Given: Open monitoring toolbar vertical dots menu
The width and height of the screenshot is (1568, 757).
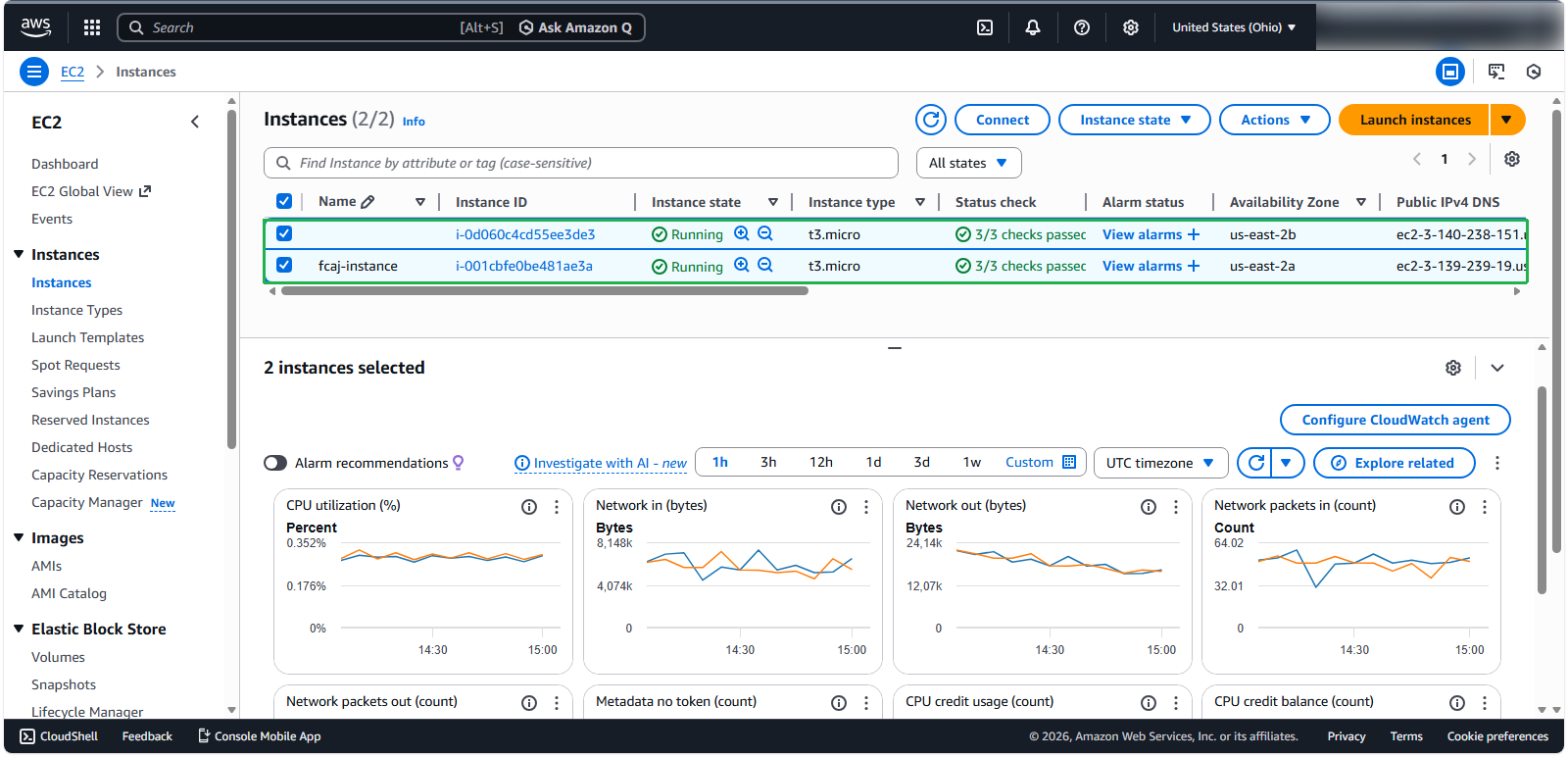Looking at the screenshot, I should click(1497, 463).
